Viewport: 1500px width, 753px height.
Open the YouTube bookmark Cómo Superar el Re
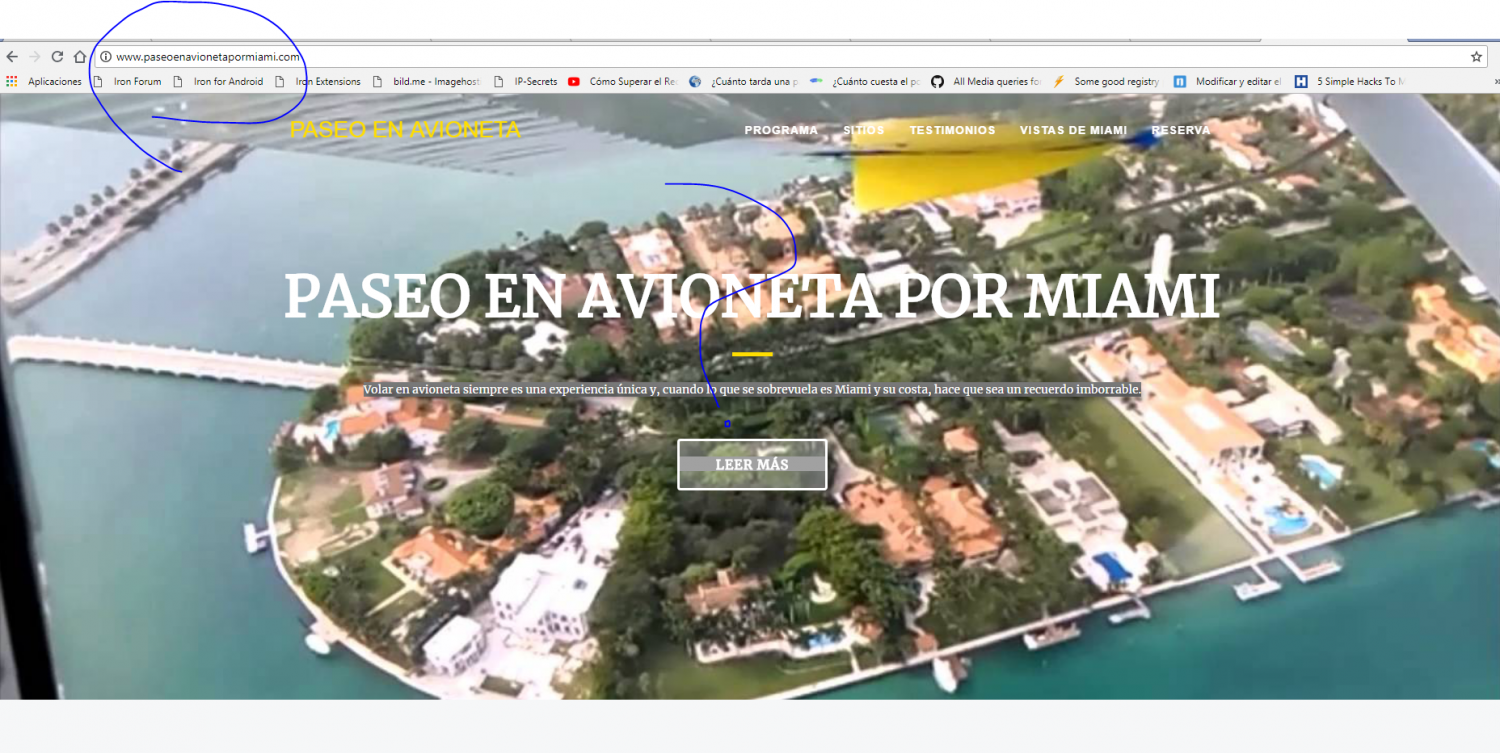point(623,82)
